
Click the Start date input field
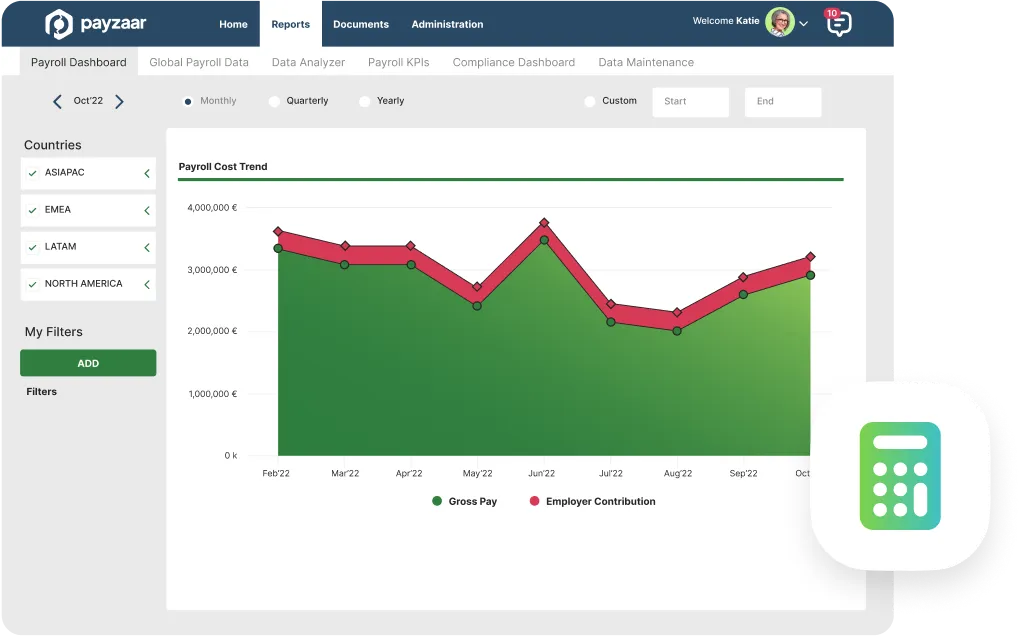[690, 101]
